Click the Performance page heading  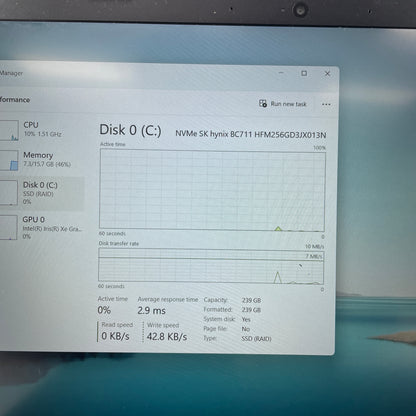coord(15,100)
